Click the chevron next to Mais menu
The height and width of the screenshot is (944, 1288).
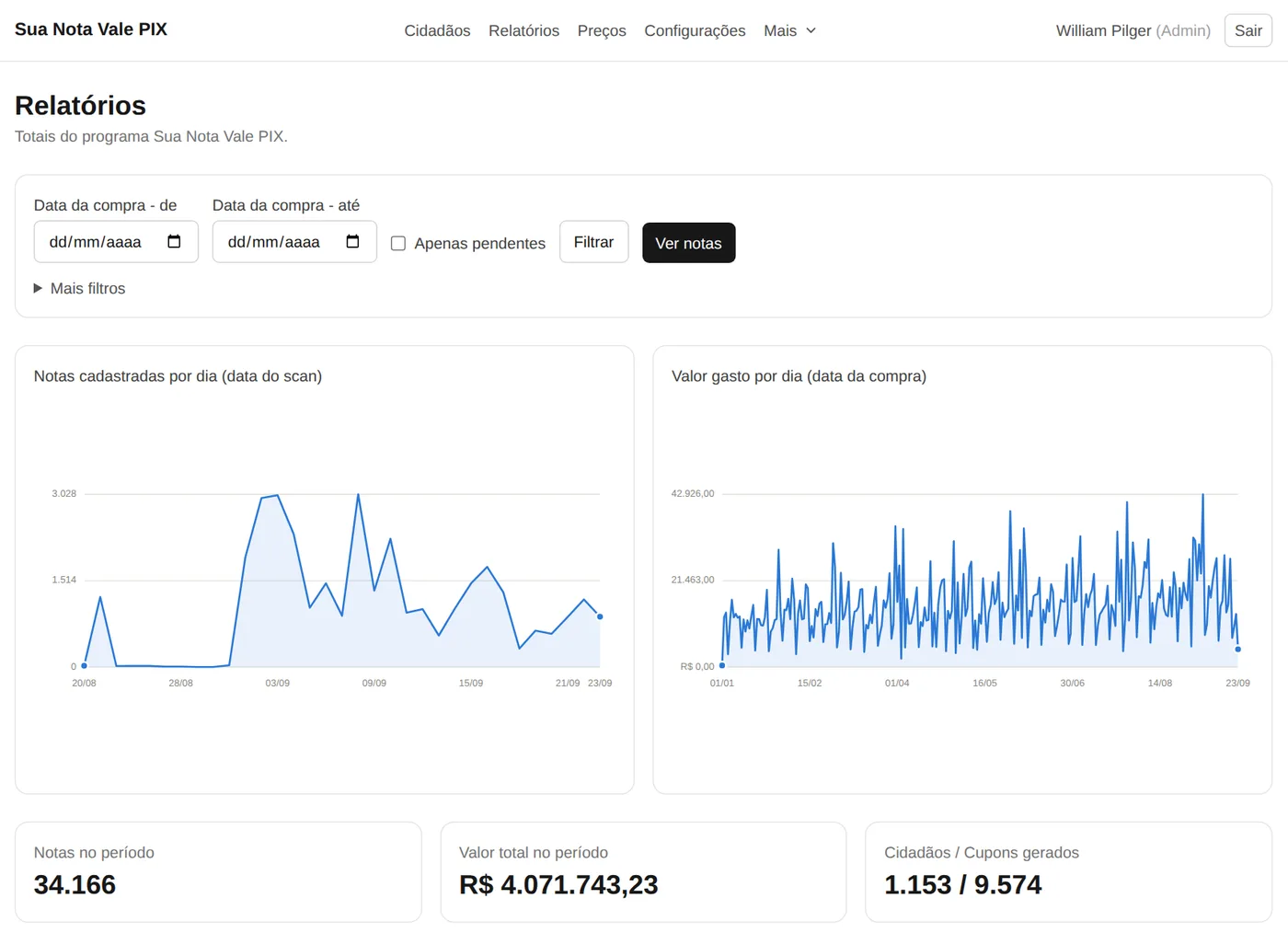click(811, 30)
